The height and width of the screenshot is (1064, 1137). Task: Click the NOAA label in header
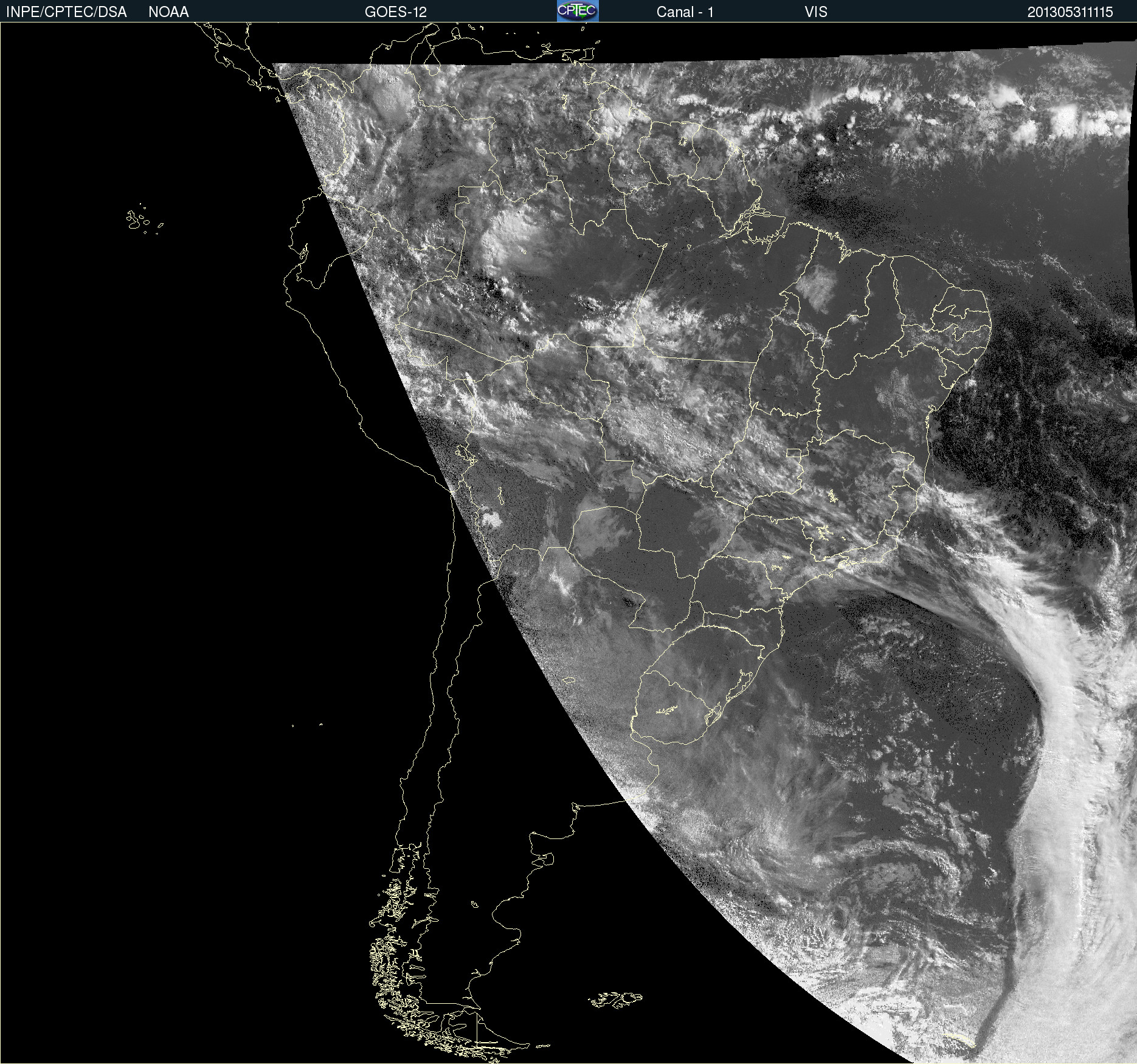168,12
